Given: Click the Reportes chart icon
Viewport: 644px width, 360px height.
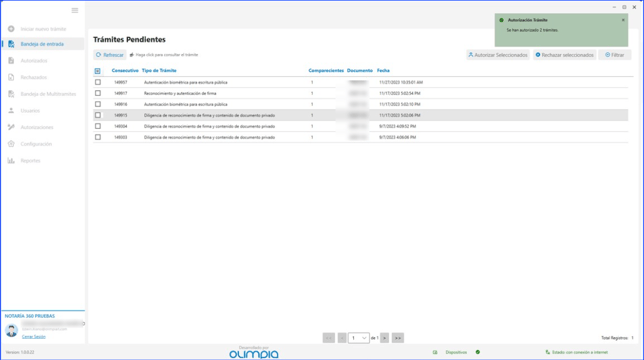Looking at the screenshot, I should pos(11,161).
